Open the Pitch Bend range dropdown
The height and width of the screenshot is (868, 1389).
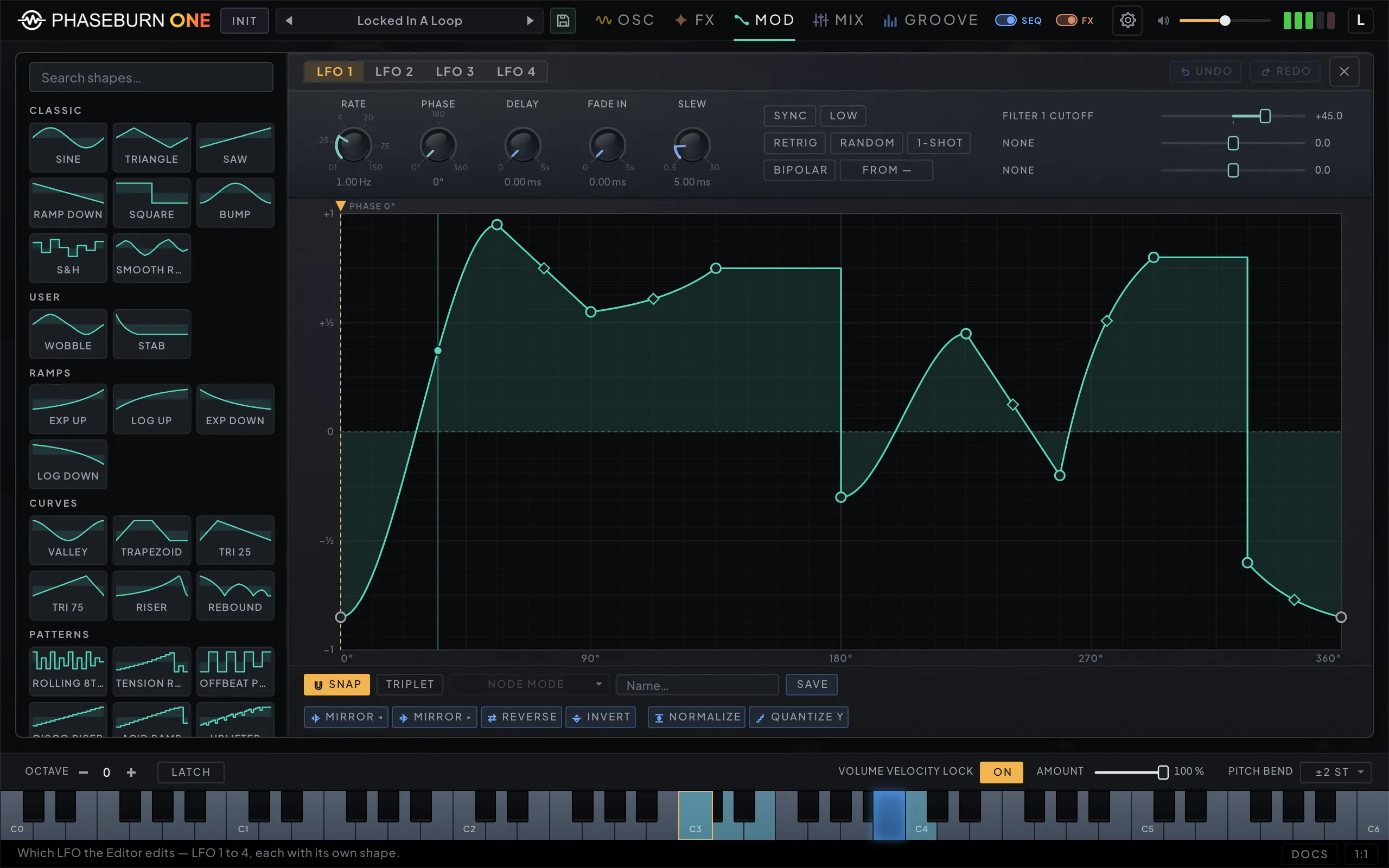(1335, 772)
